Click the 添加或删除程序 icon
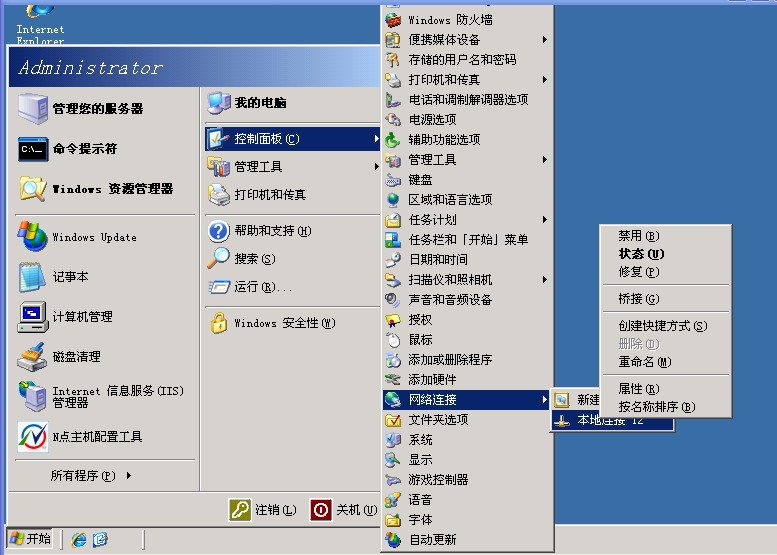 393,360
